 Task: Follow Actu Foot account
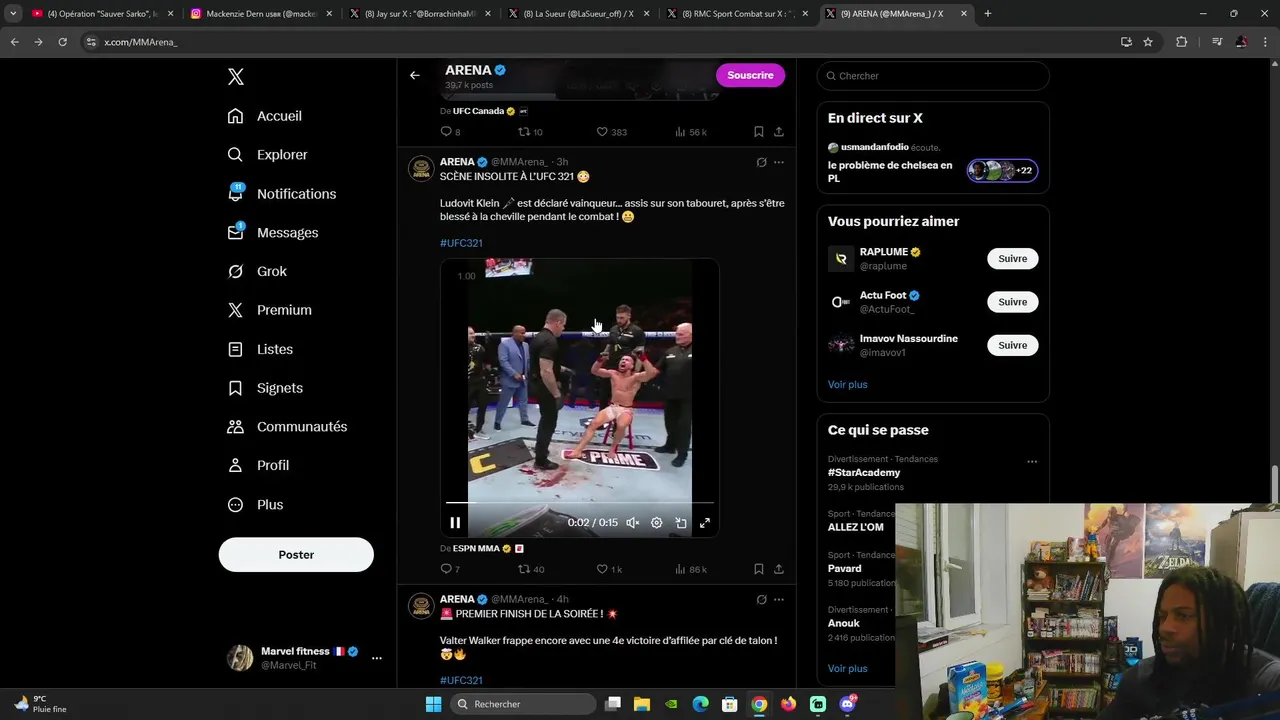[x=1012, y=302]
